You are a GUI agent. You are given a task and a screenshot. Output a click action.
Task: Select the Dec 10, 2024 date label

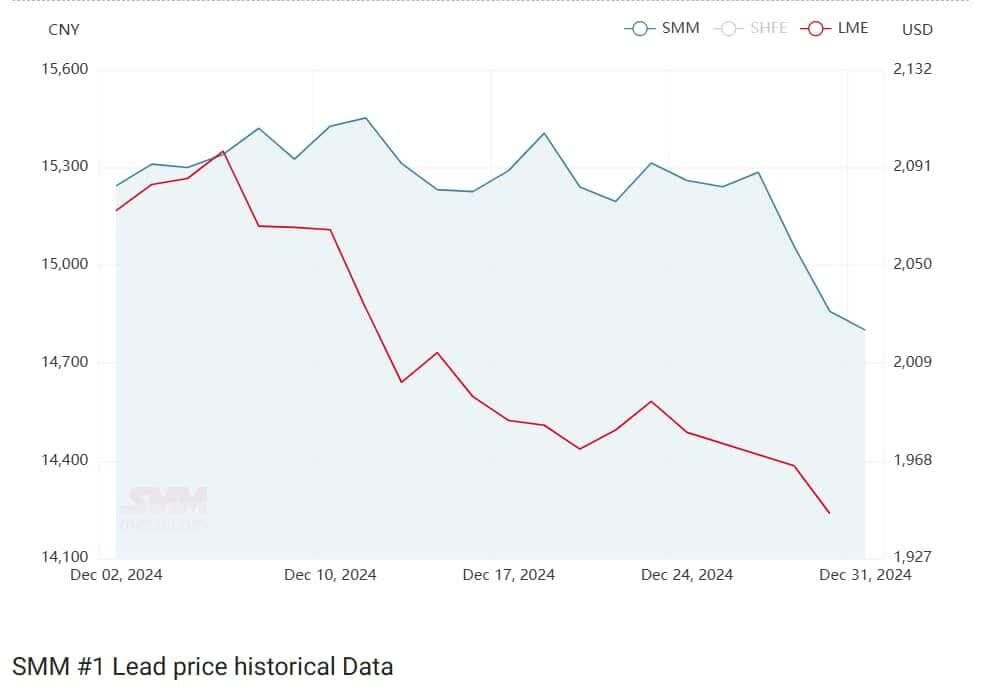coord(330,575)
